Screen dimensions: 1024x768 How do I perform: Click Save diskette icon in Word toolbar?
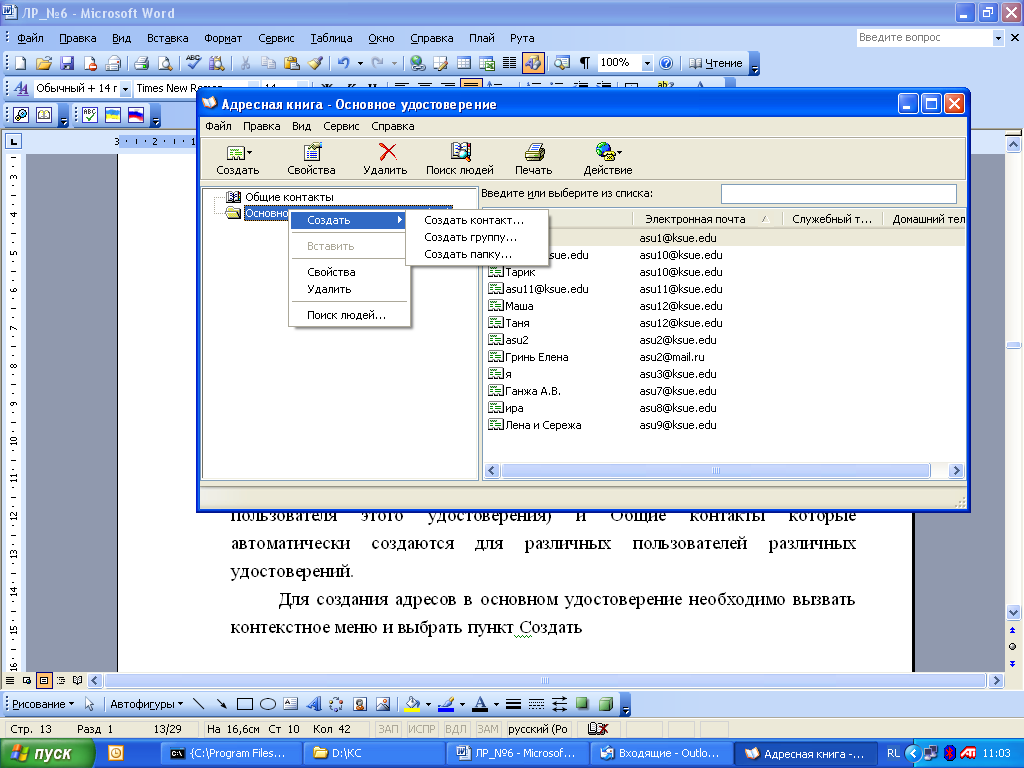click(67, 63)
